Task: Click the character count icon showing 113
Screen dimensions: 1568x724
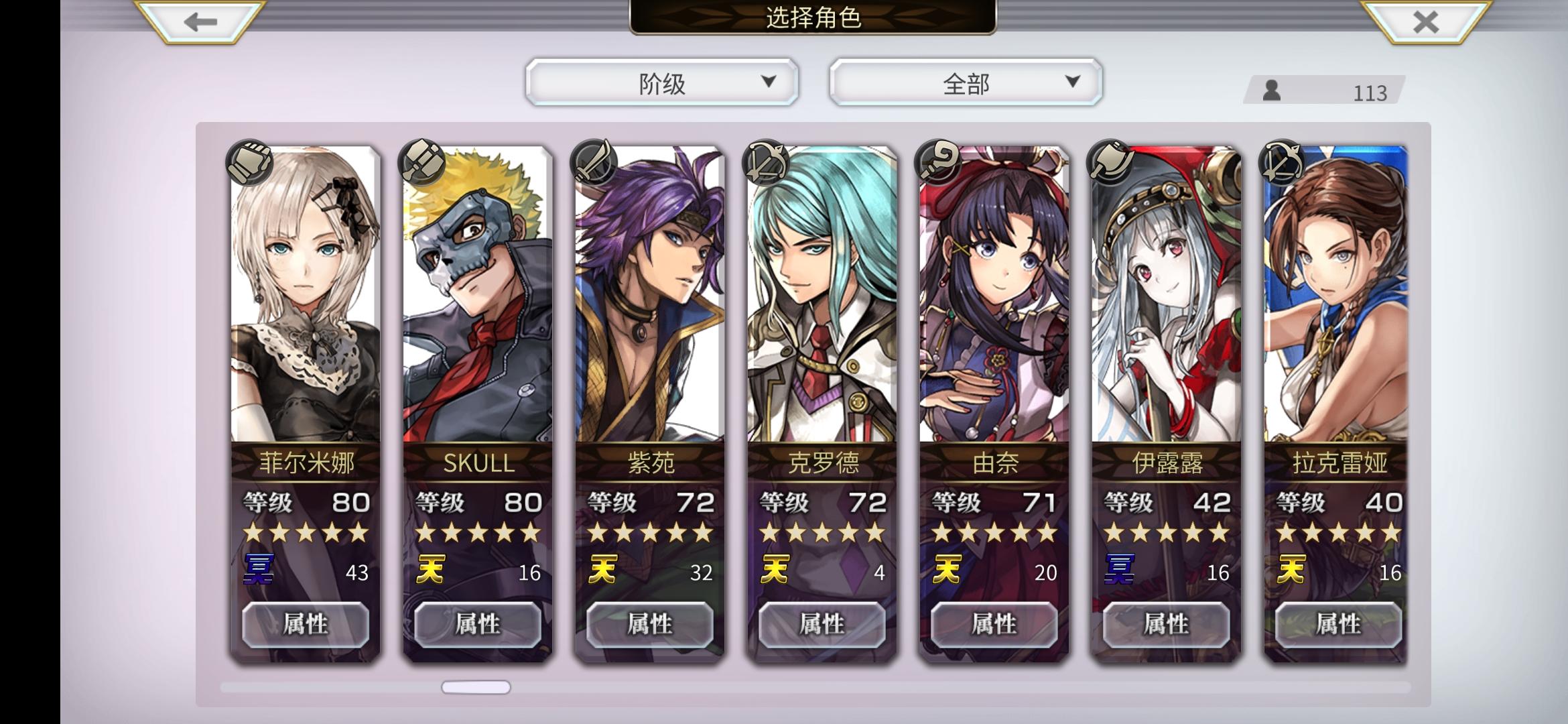Action: point(1272,90)
